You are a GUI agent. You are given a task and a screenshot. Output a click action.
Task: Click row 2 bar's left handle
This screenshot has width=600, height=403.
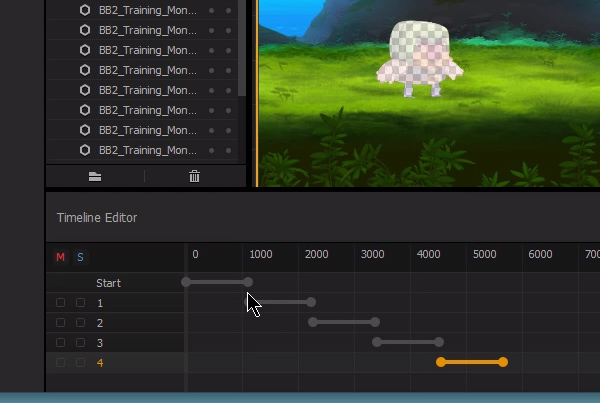313,322
